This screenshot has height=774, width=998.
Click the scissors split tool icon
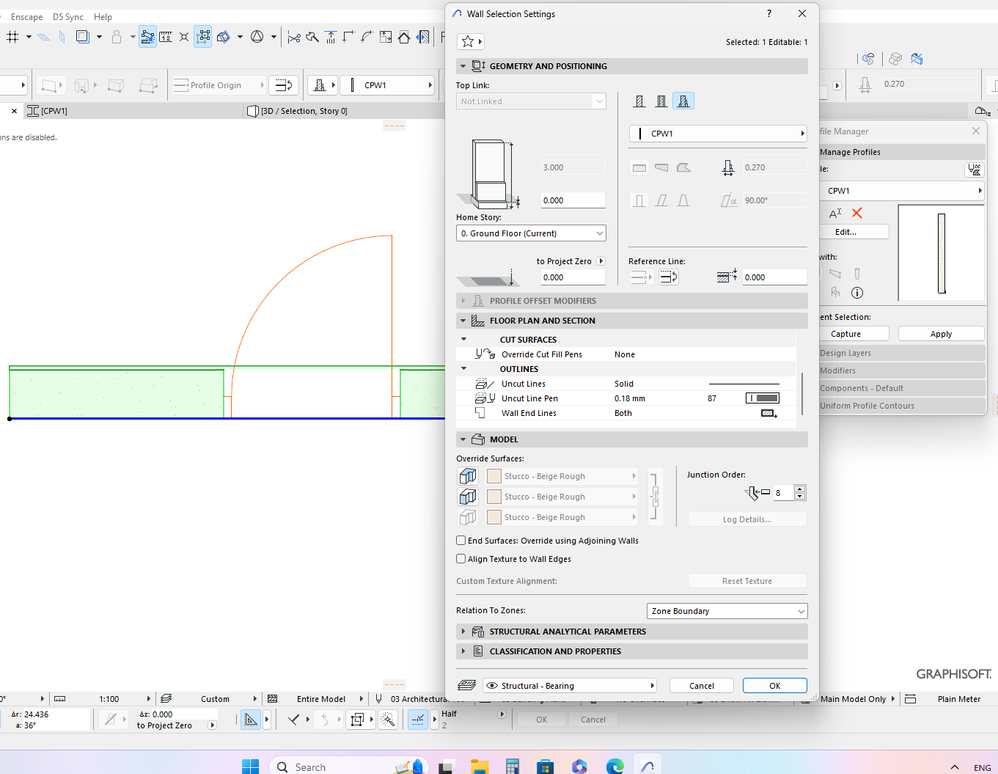click(x=293, y=37)
